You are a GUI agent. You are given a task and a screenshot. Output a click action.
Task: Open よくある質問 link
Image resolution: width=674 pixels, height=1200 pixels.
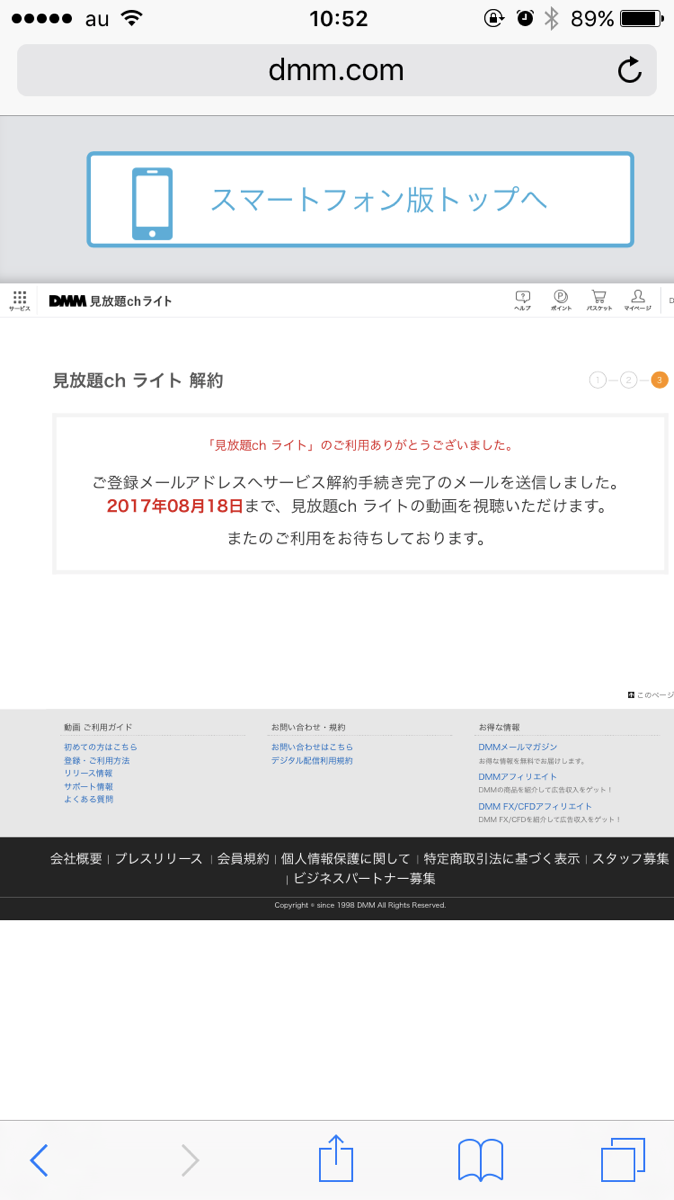(88, 800)
